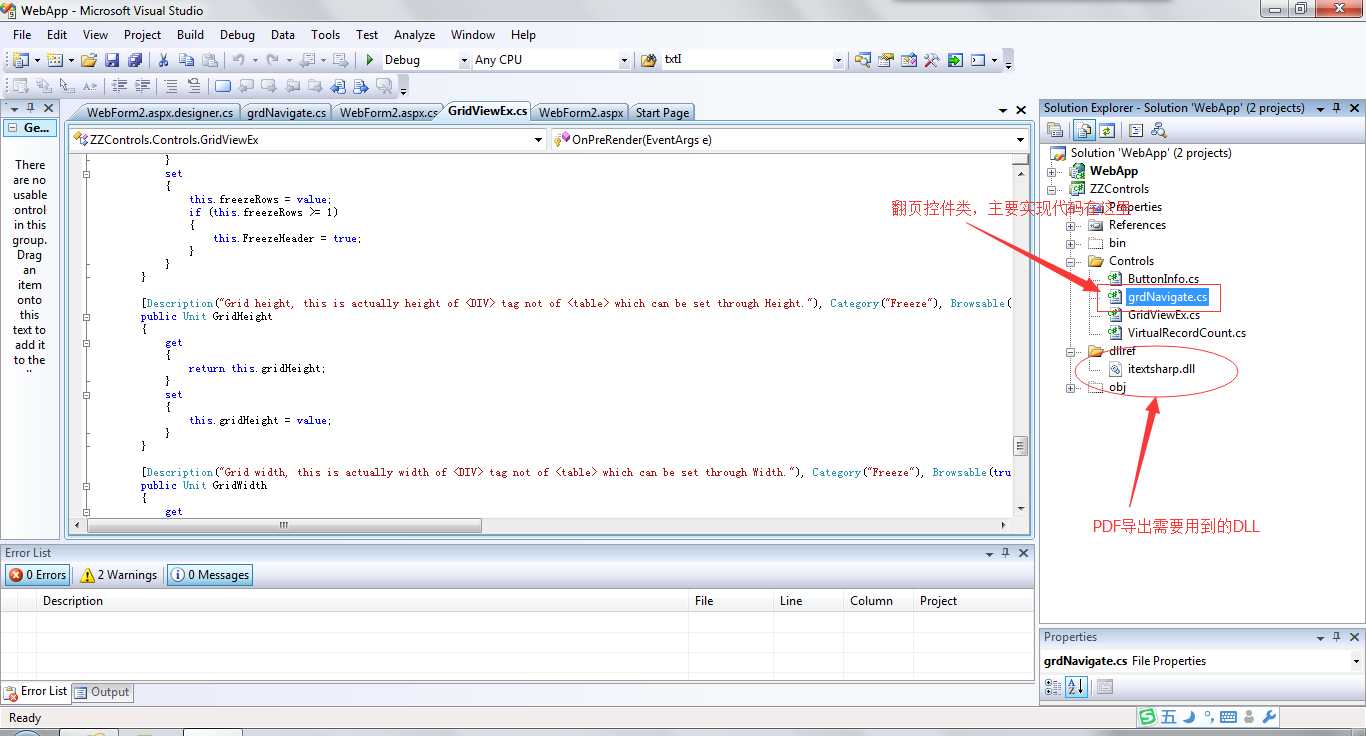Toggle auto-hide pin on the Properties panel
This screenshot has width=1366, height=736.
(x=1338, y=637)
